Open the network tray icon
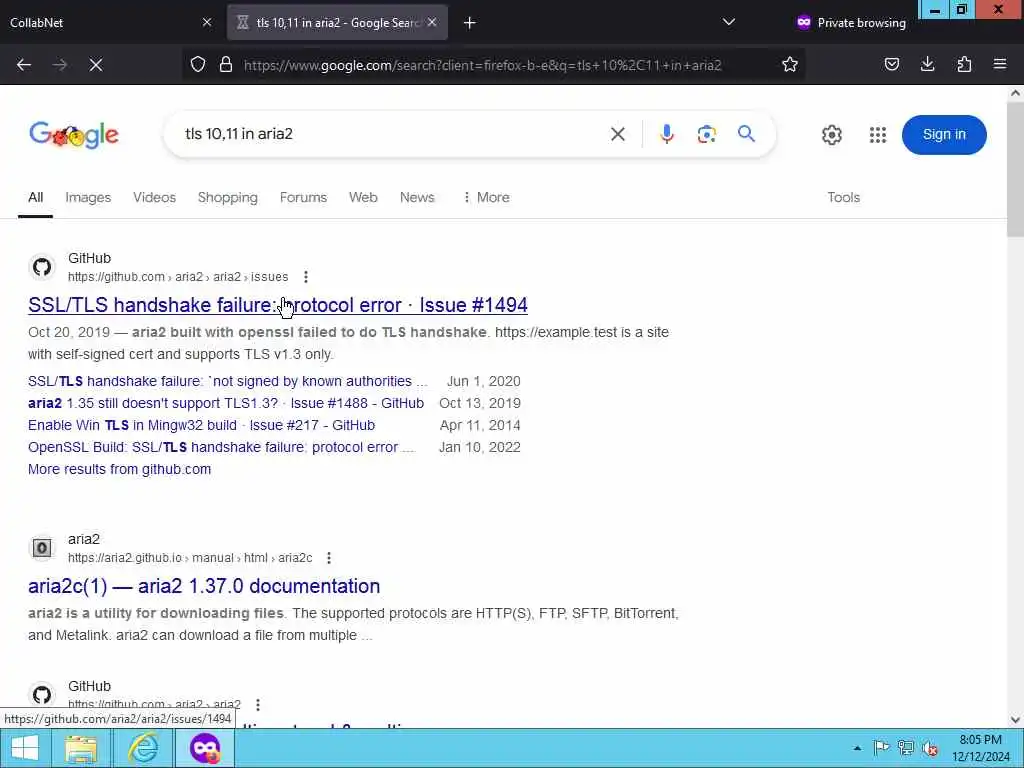 coord(906,748)
